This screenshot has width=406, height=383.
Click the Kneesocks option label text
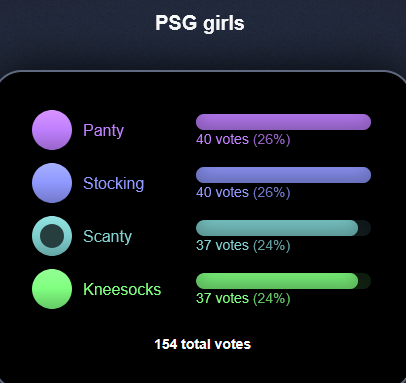pos(122,289)
